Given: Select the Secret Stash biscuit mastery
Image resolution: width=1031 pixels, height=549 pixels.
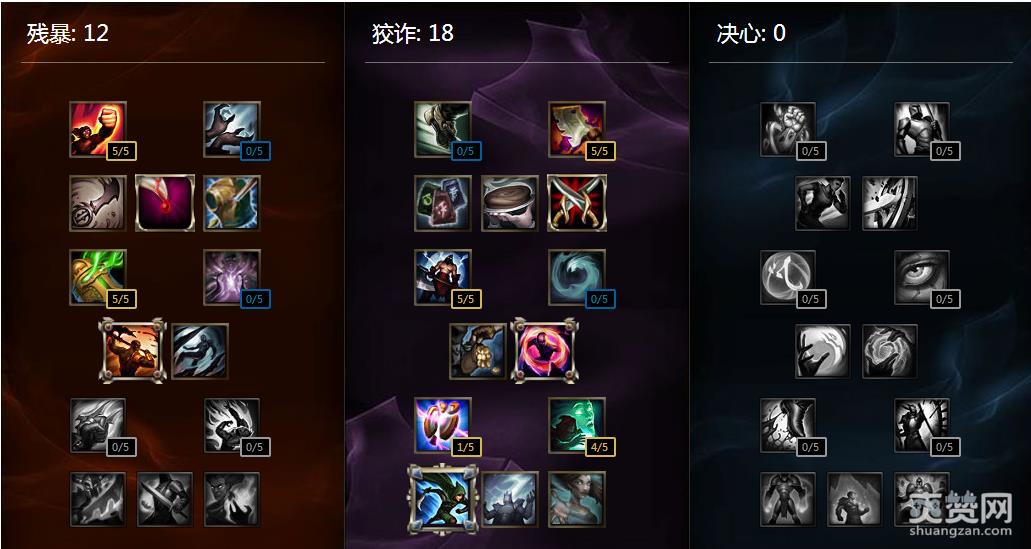Looking at the screenshot, I should (510, 203).
